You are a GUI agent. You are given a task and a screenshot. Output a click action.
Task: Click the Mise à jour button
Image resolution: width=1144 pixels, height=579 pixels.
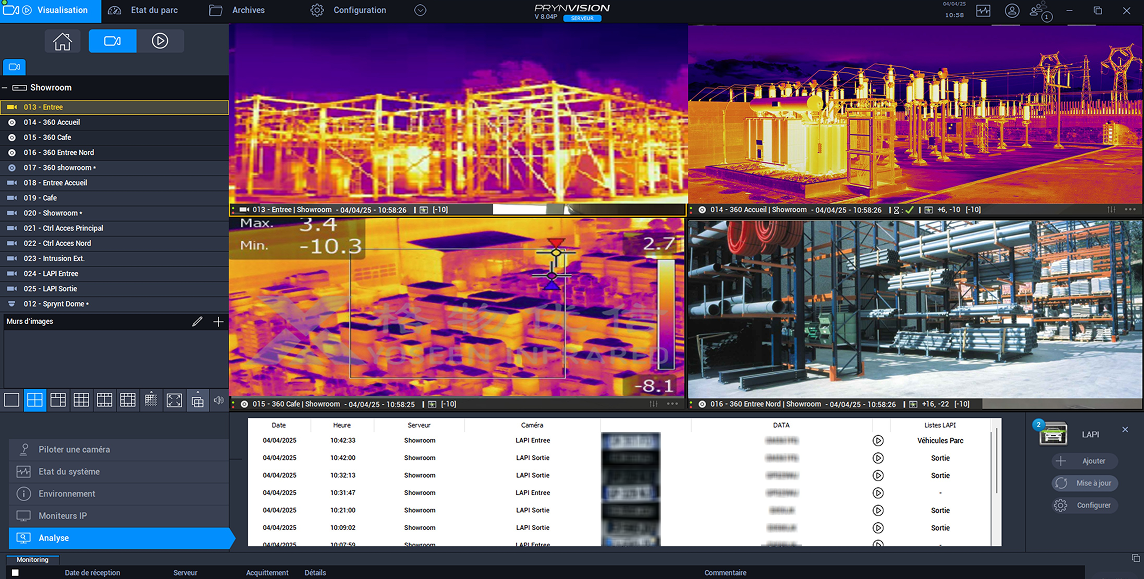pos(1085,483)
